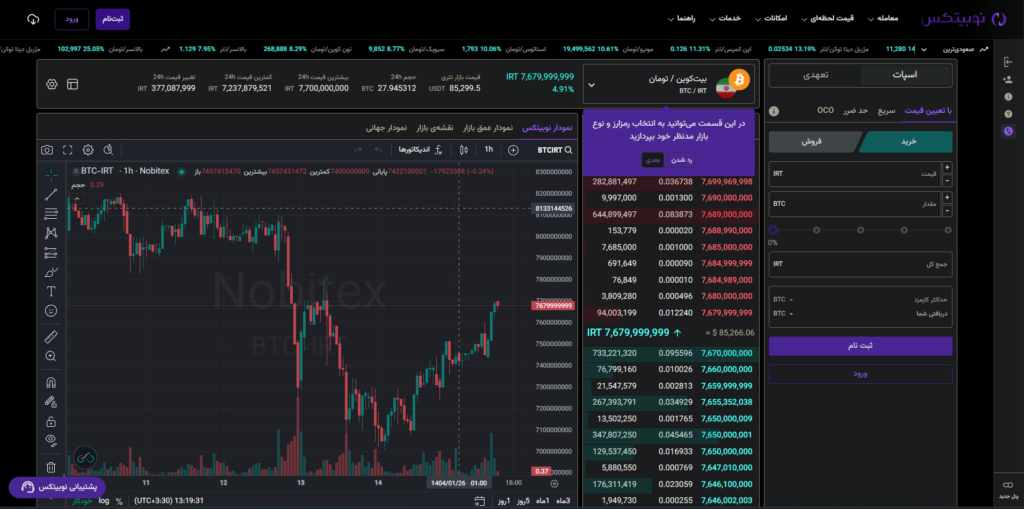This screenshot has width=1024, height=509.
Task: Select the text annotation tool
Action: pos(51,292)
